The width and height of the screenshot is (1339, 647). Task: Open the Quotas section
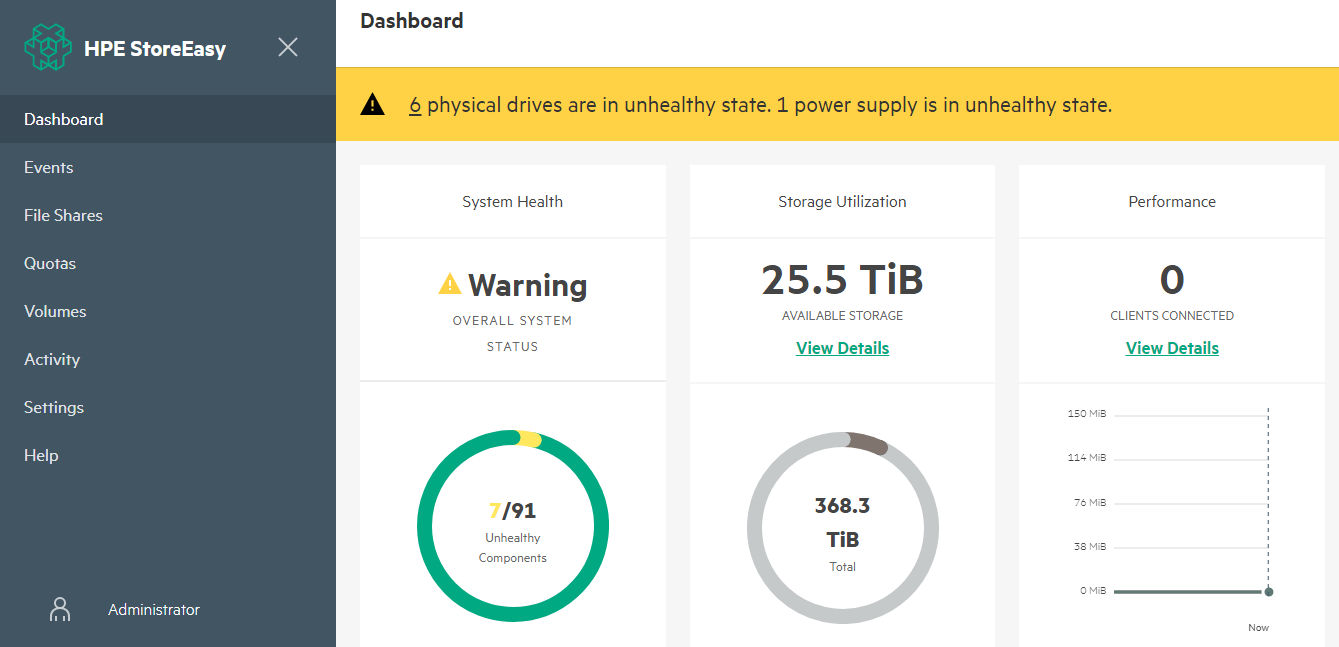[50, 263]
